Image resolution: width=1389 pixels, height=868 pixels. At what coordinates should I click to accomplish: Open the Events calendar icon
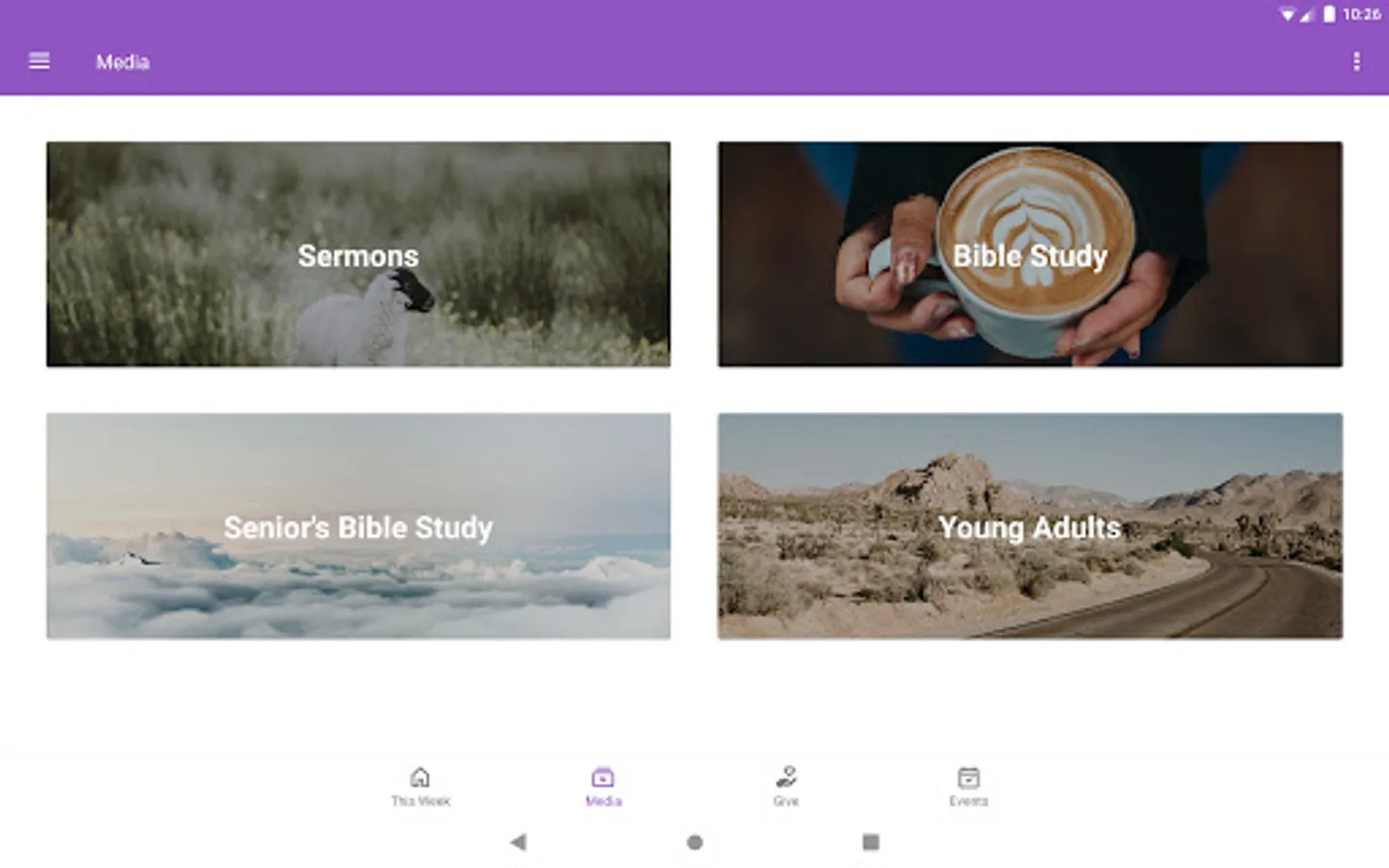click(968, 776)
